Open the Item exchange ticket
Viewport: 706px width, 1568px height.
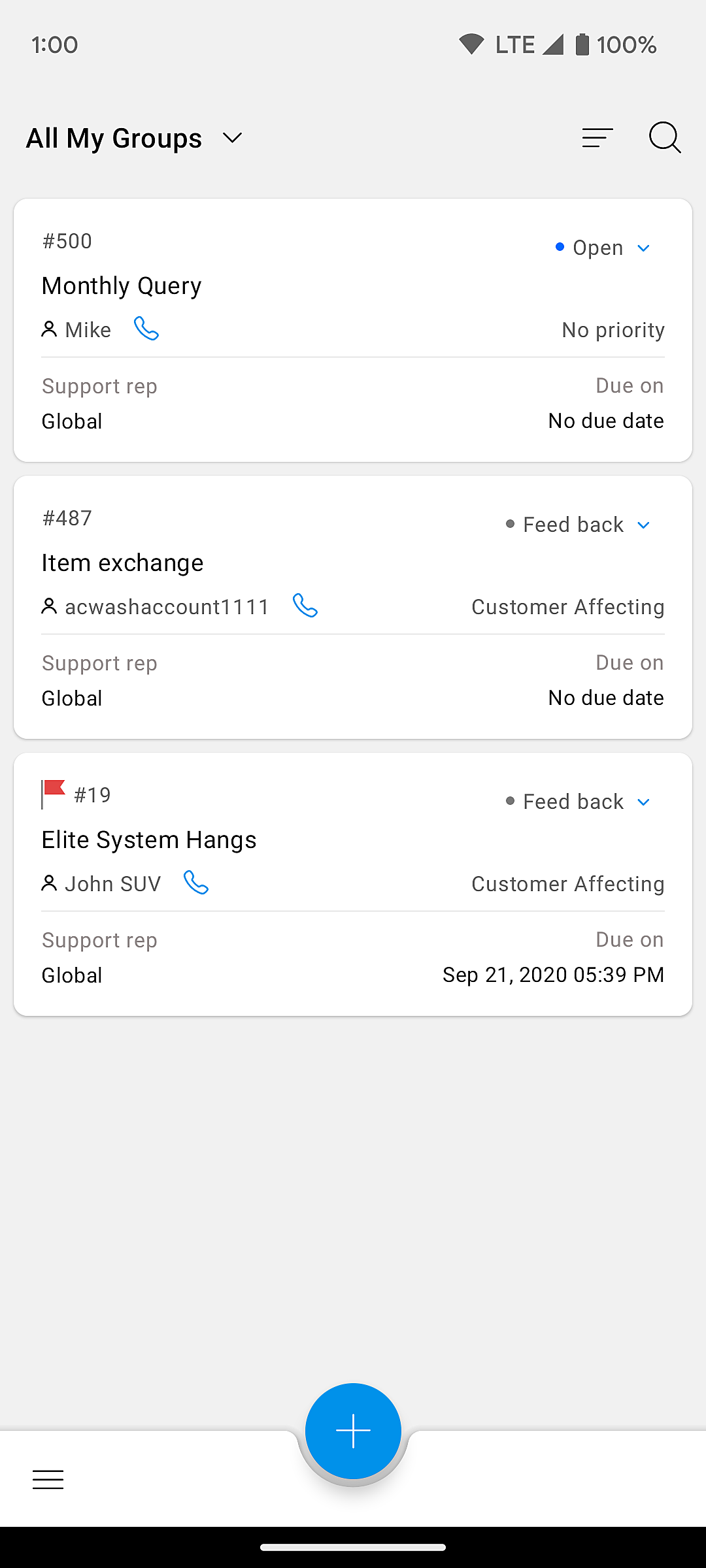[x=122, y=563]
